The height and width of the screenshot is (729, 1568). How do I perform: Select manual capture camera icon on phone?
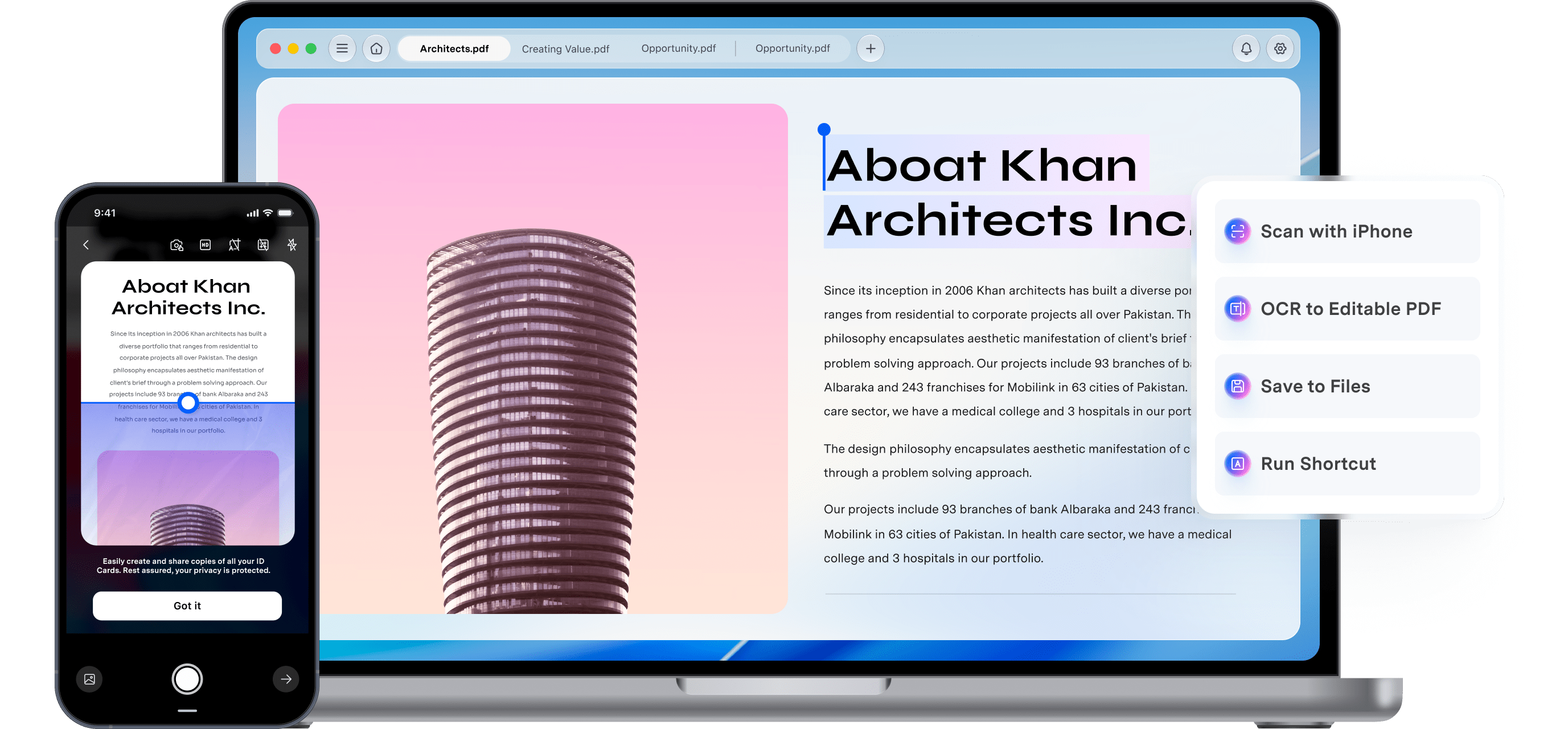coord(176,245)
